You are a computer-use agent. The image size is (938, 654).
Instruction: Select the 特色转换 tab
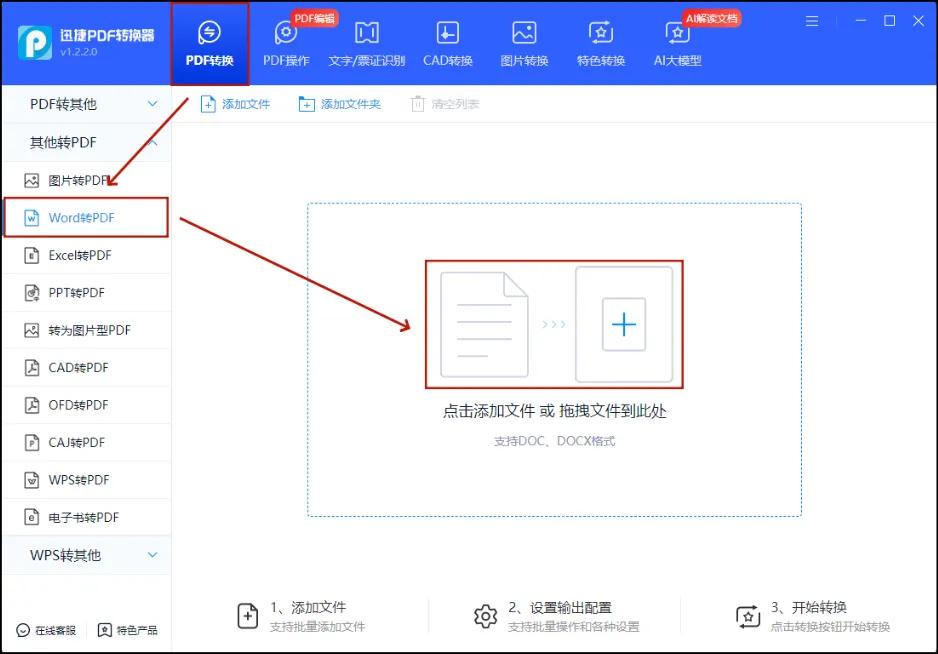(x=601, y=44)
